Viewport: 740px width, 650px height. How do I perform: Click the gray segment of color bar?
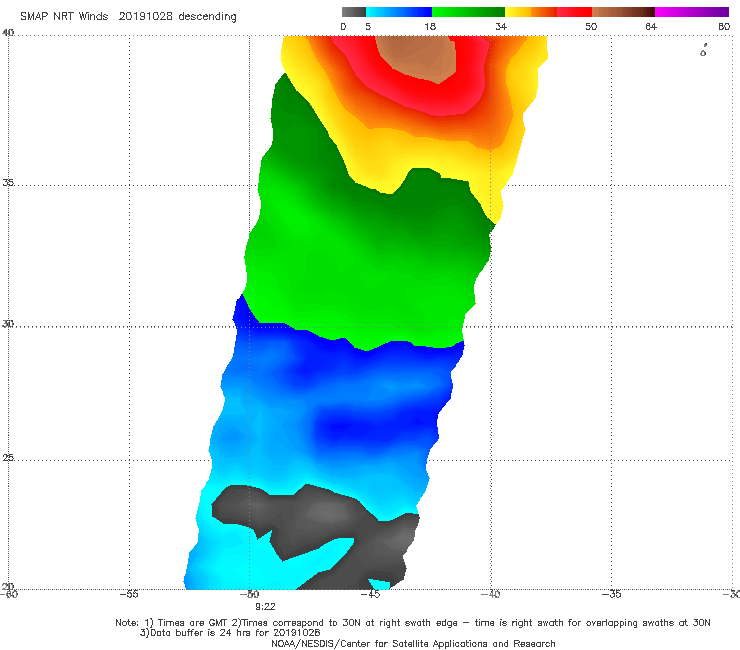click(353, 12)
